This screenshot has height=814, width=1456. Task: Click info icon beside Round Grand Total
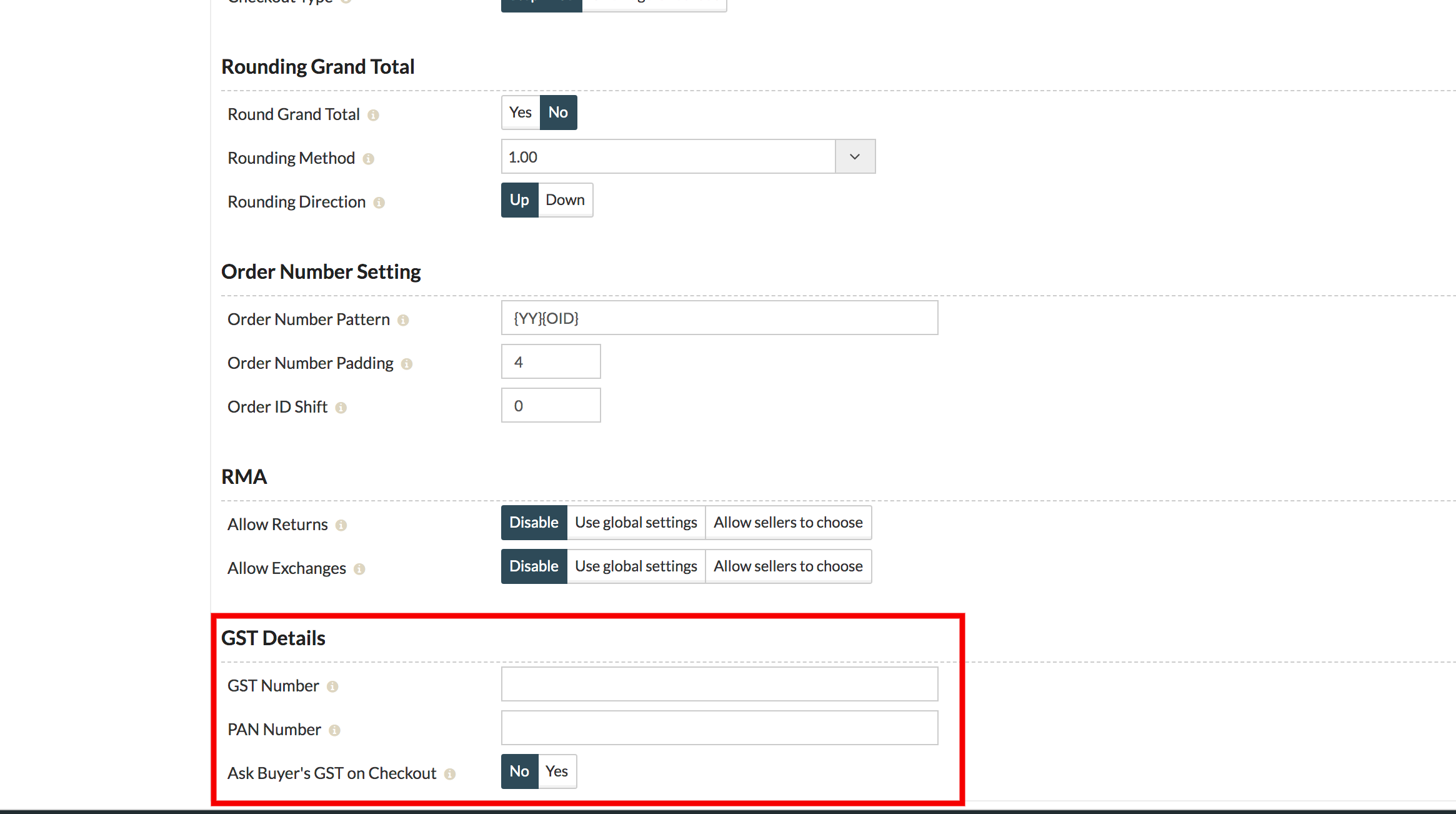click(373, 115)
